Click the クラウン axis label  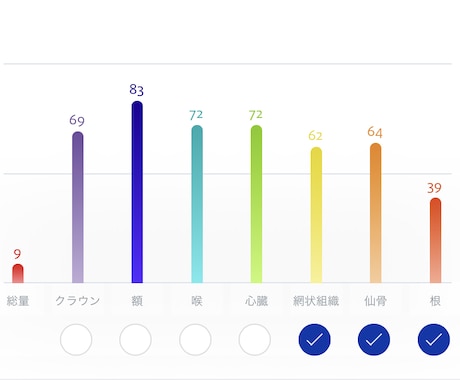click(x=78, y=301)
